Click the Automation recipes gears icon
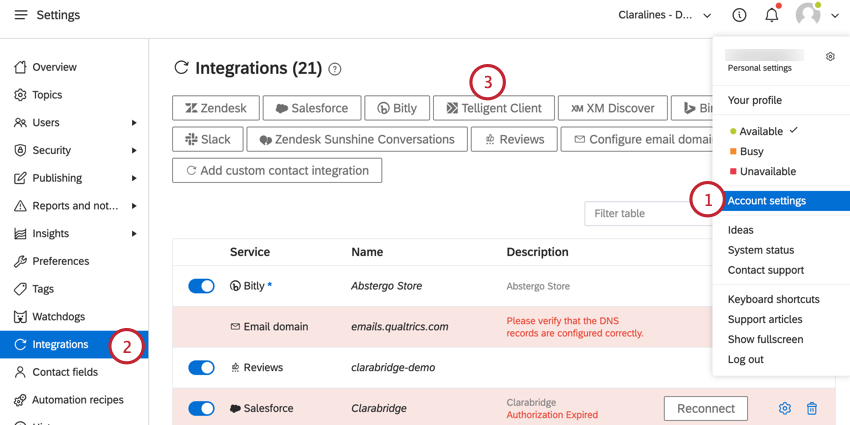Viewport: 850px width, 425px height. pos(20,400)
